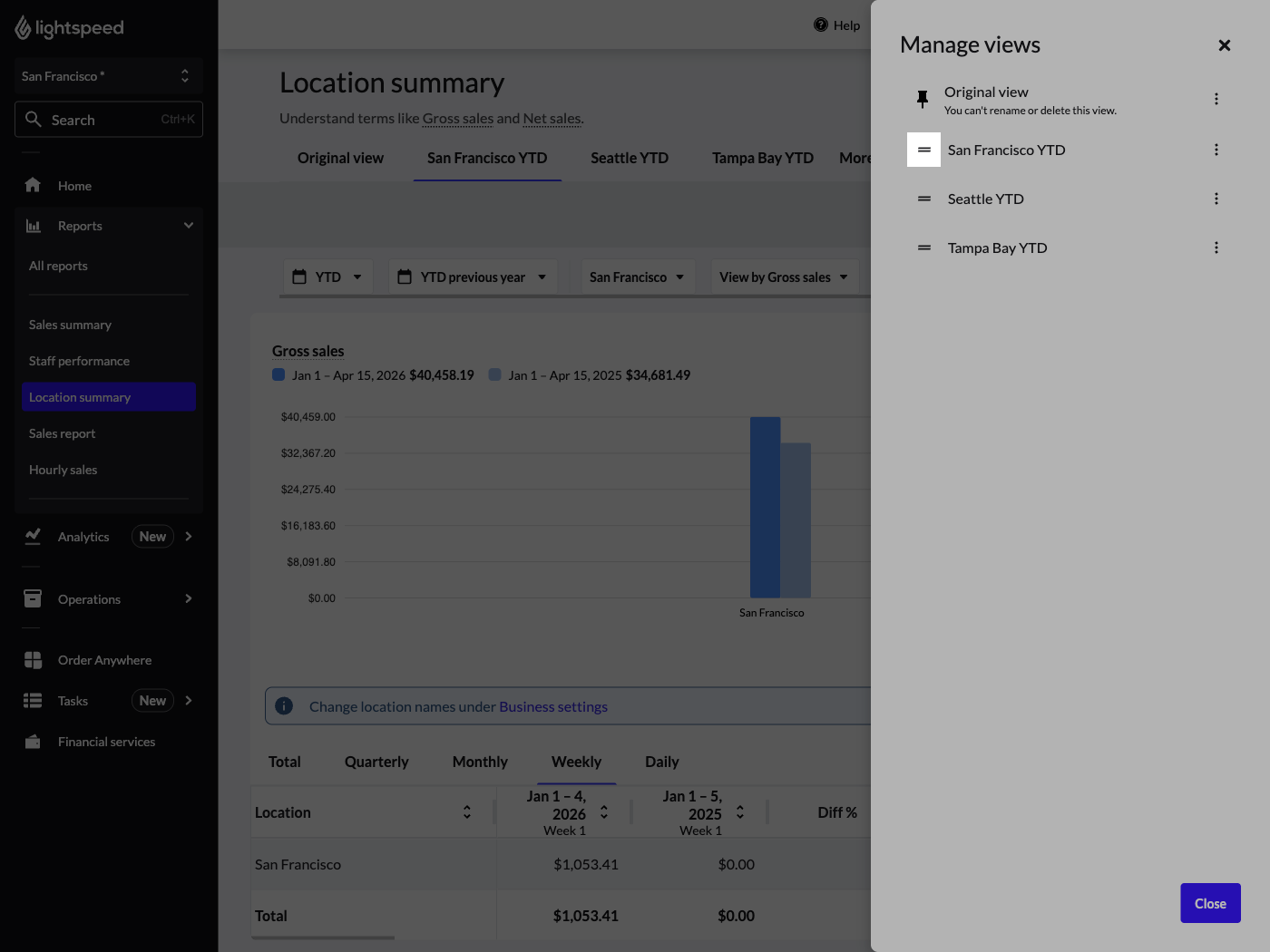Click the Help question-mark icon

(820, 24)
